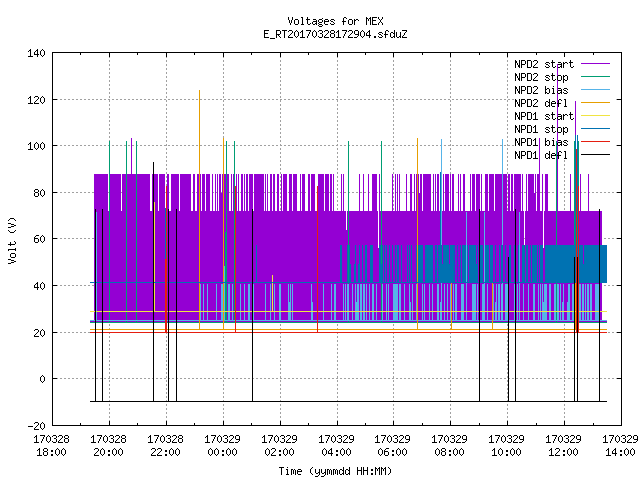
Task: Click the black NPD1 defl legend line
Action: click(x=596, y=155)
